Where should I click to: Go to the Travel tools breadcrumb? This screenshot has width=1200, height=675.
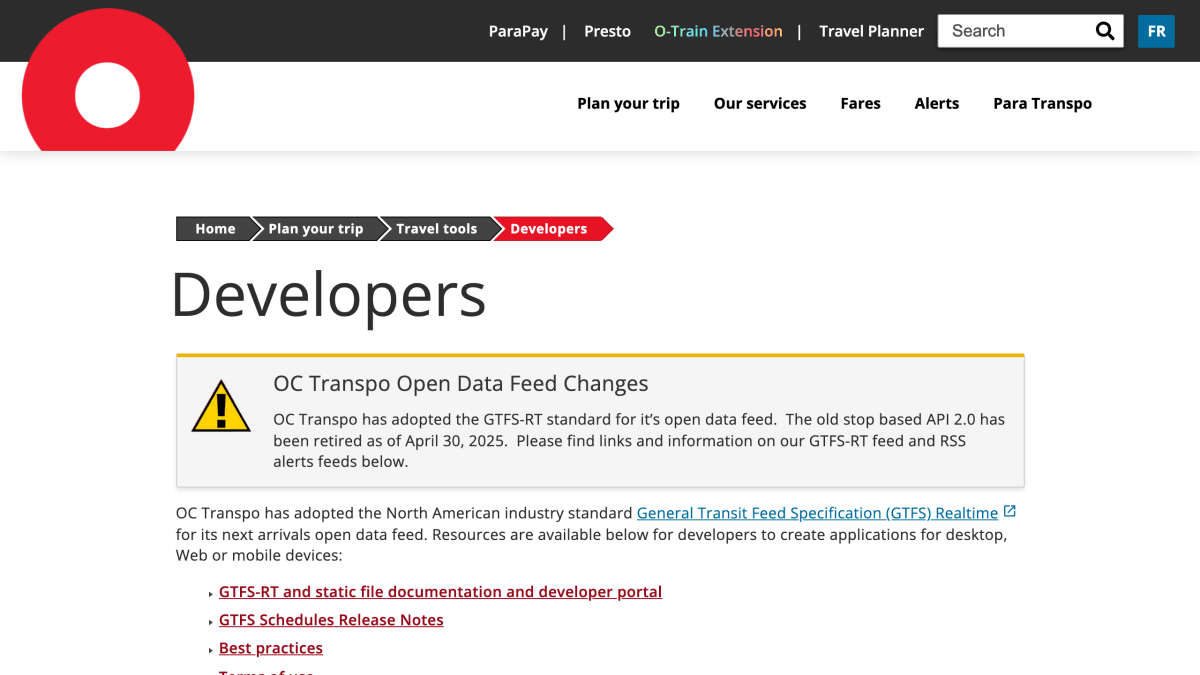tap(437, 229)
